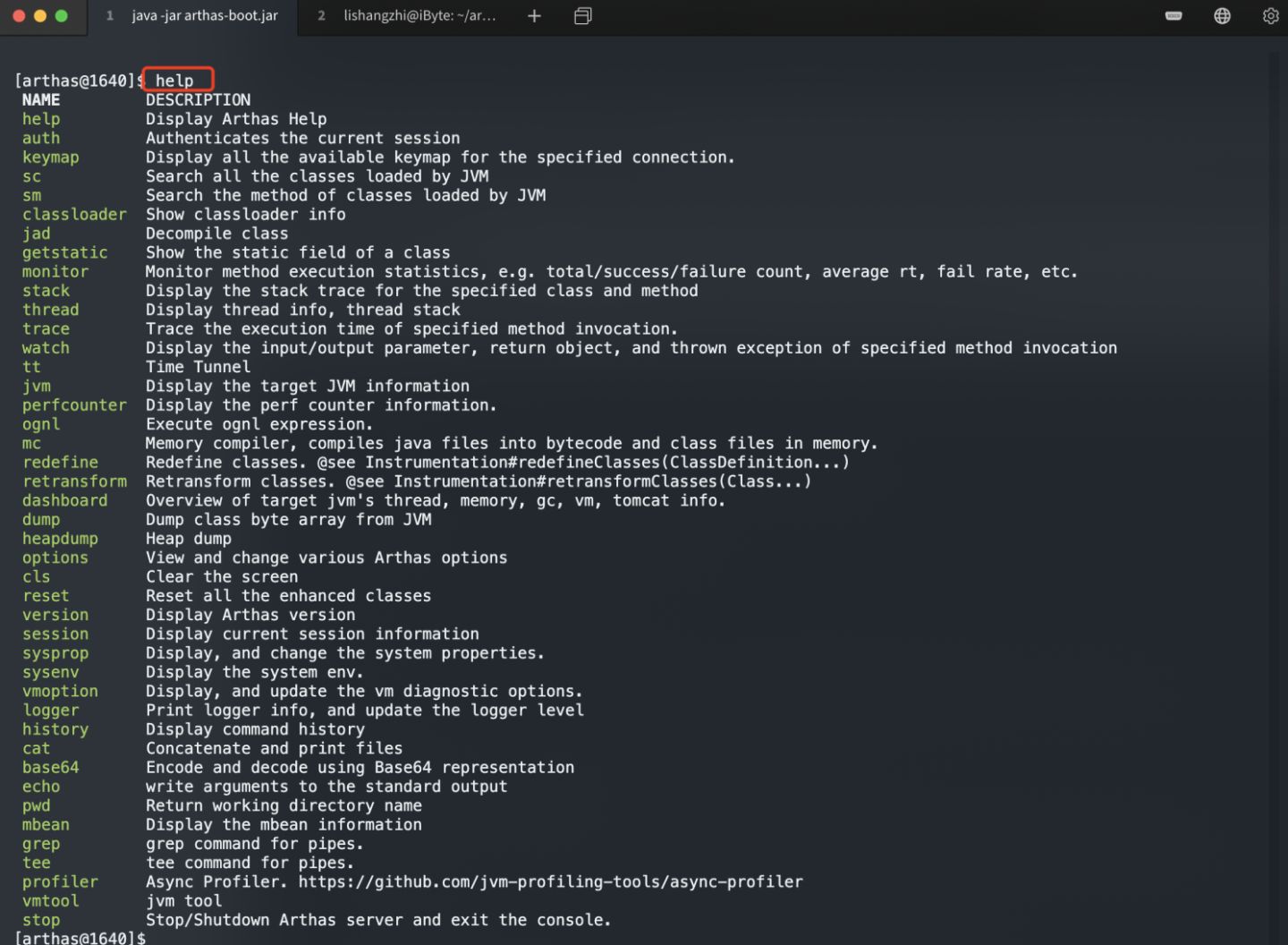Click the 'watch' command name
The image size is (1288, 945).
pyautogui.click(x=46, y=348)
